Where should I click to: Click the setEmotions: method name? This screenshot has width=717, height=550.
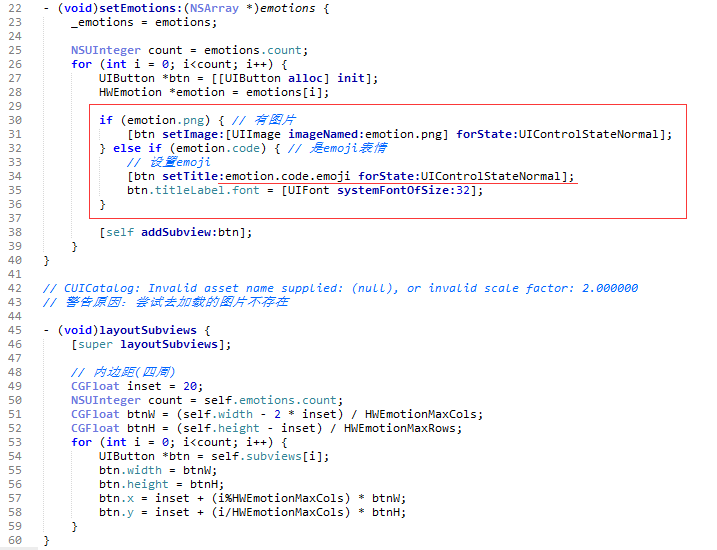click(x=141, y=8)
